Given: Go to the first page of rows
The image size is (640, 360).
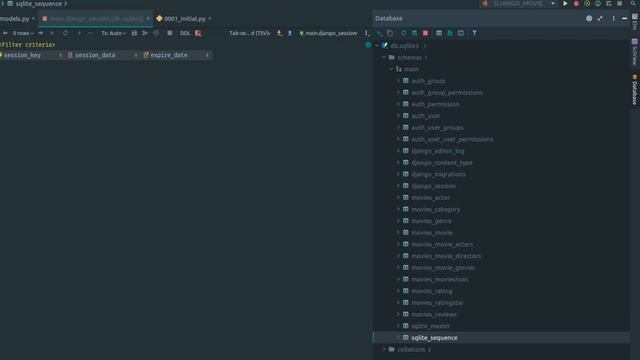Looking at the screenshot, I should point(5,33).
